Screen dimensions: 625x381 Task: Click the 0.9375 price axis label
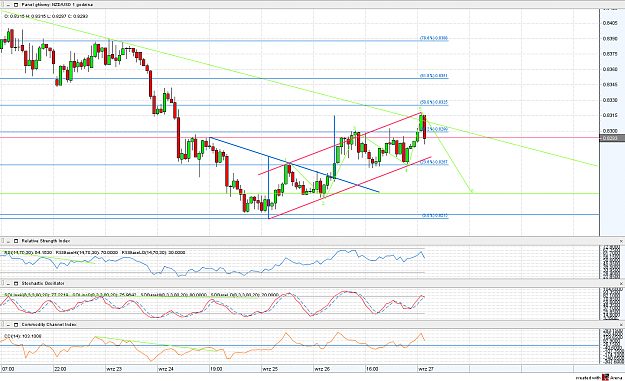pos(610,54)
